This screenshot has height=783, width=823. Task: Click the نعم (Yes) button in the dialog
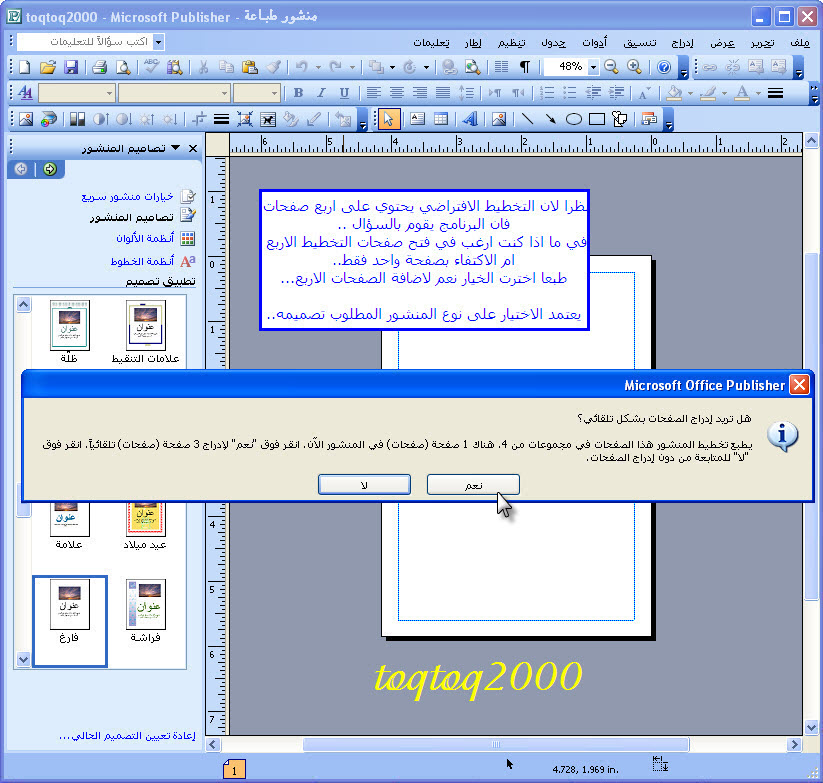pyautogui.click(x=473, y=484)
